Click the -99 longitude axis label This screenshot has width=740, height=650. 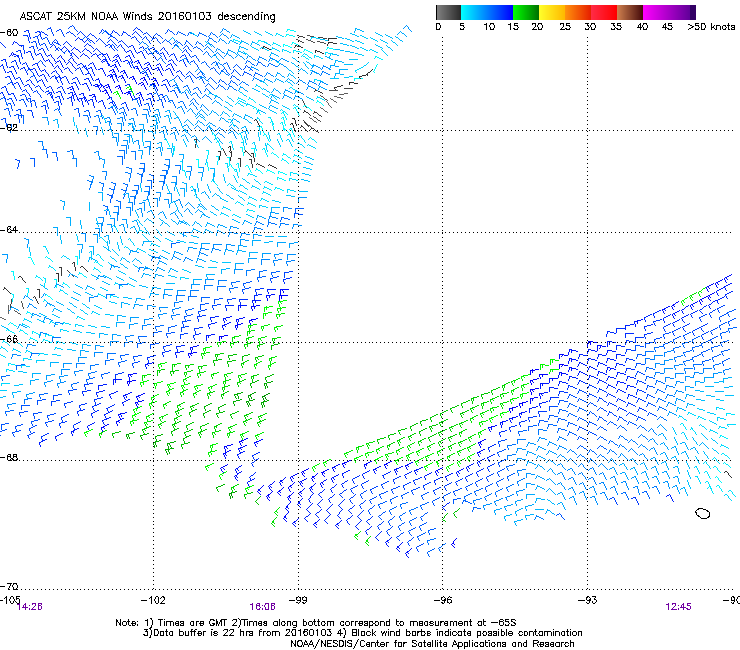tap(298, 600)
